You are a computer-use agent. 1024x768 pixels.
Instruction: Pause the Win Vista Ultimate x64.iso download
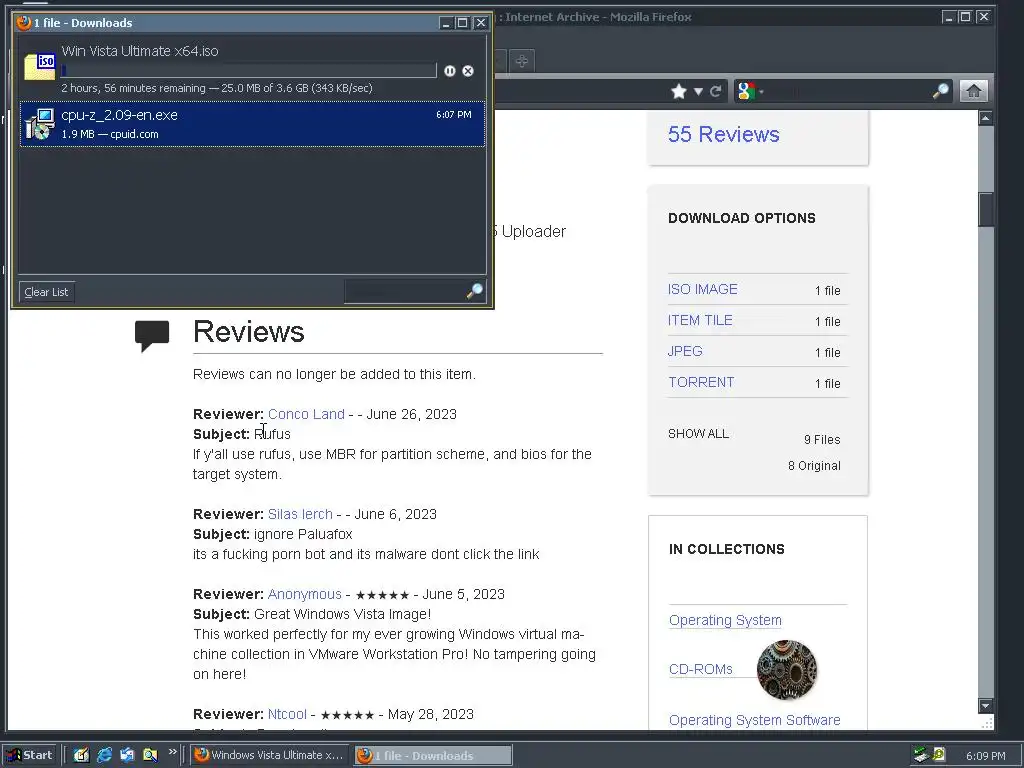coord(450,71)
